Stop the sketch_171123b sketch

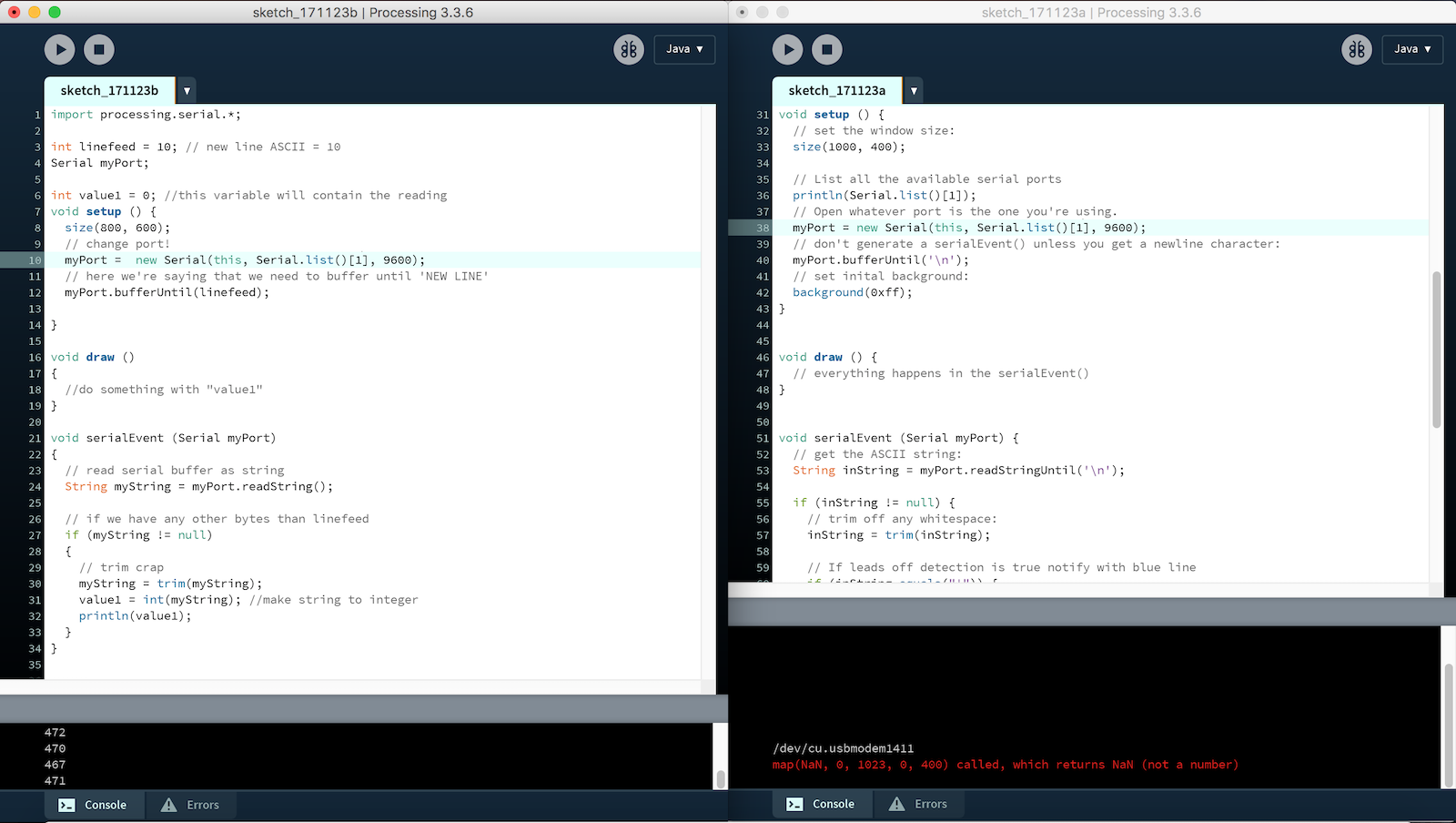(x=99, y=49)
